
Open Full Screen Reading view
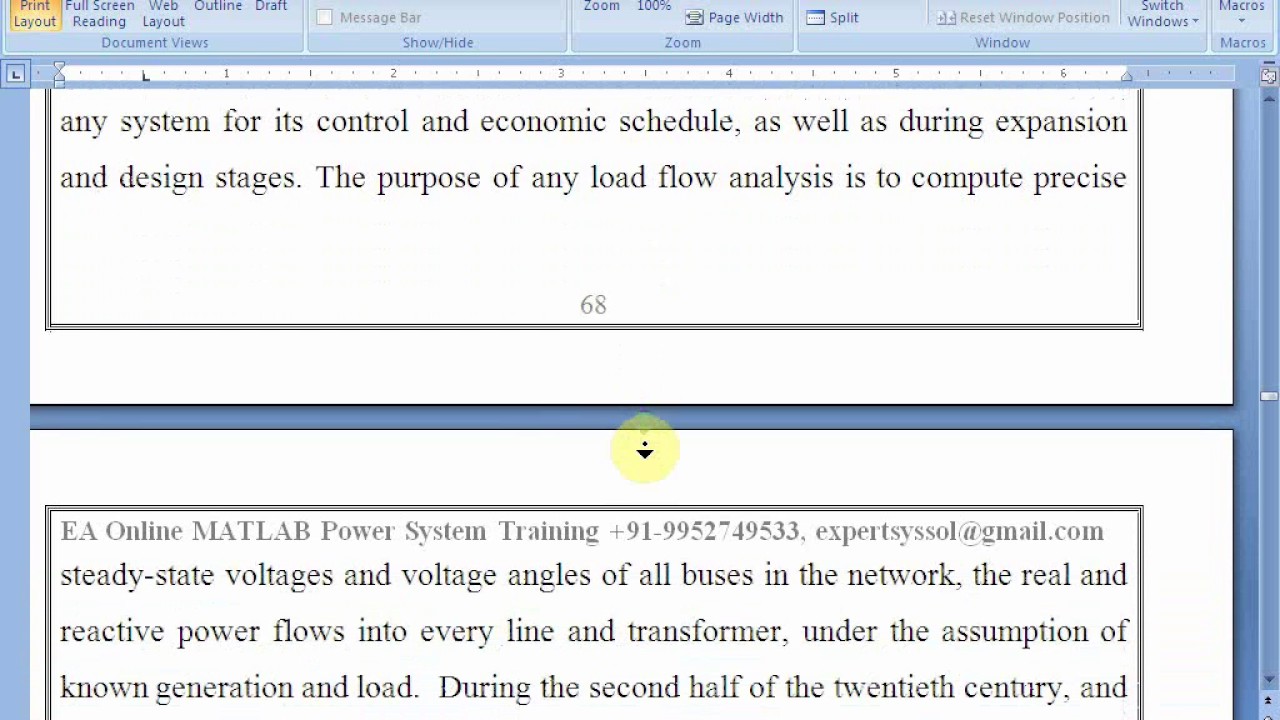[99, 14]
